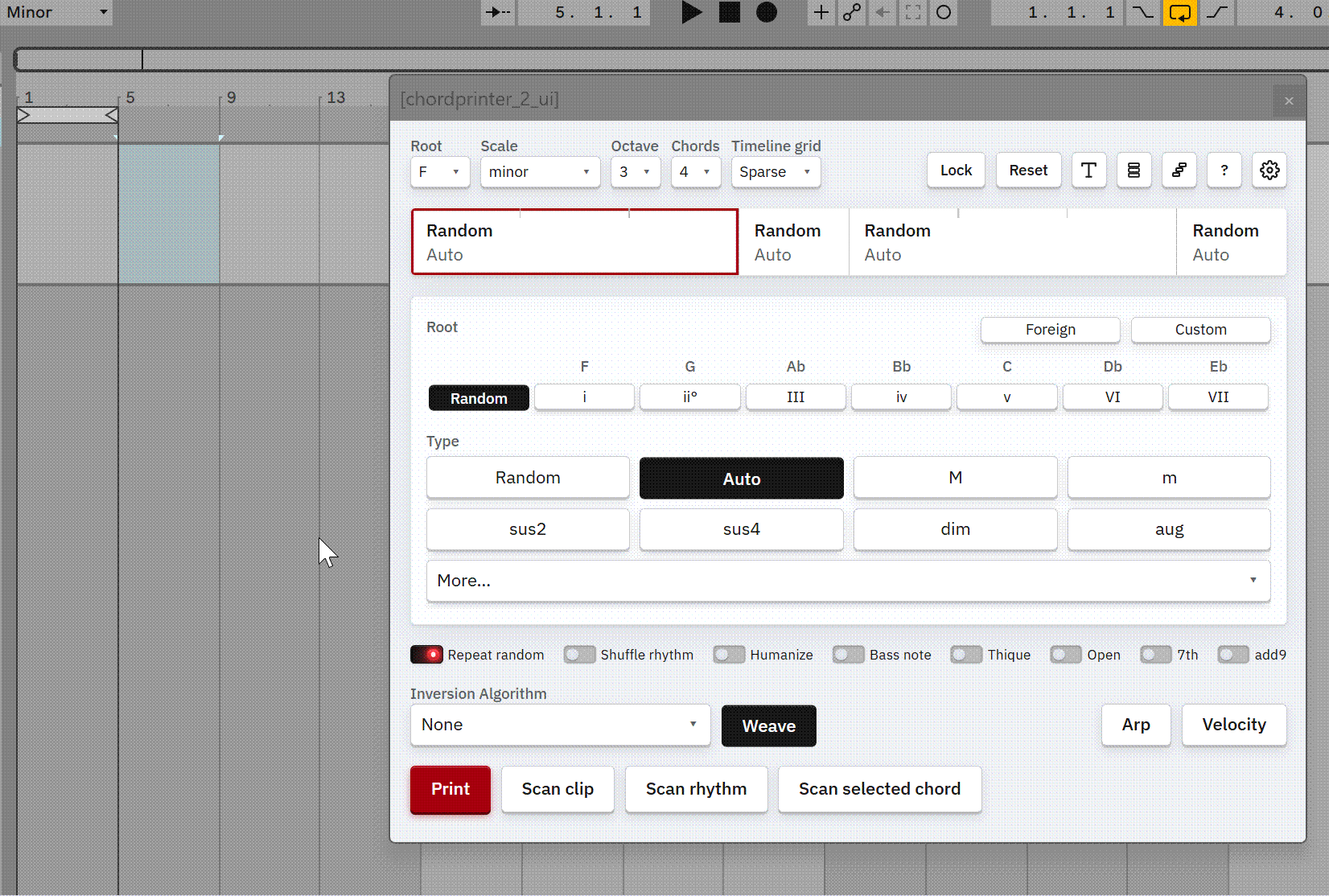Open settings with the gear icon
This screenshot has height=896, width=1329.
1269,171
